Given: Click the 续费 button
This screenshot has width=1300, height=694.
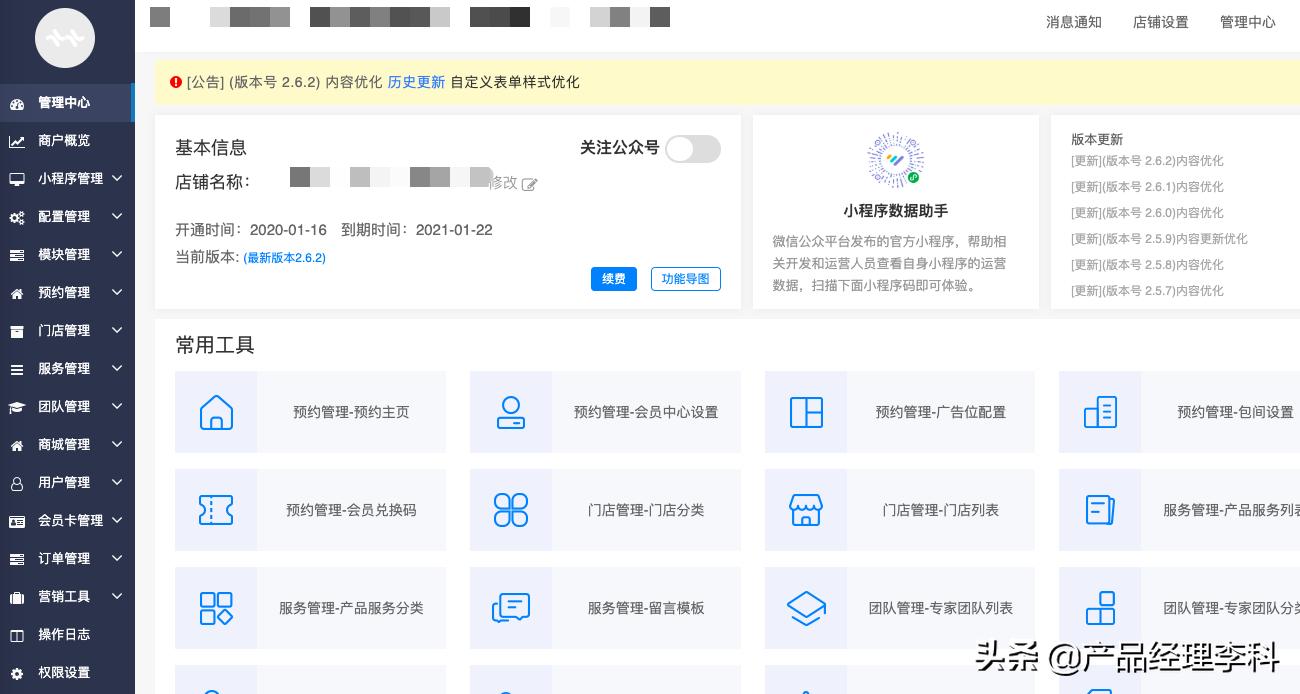Looking at the screenshot, I should point(614,279).
